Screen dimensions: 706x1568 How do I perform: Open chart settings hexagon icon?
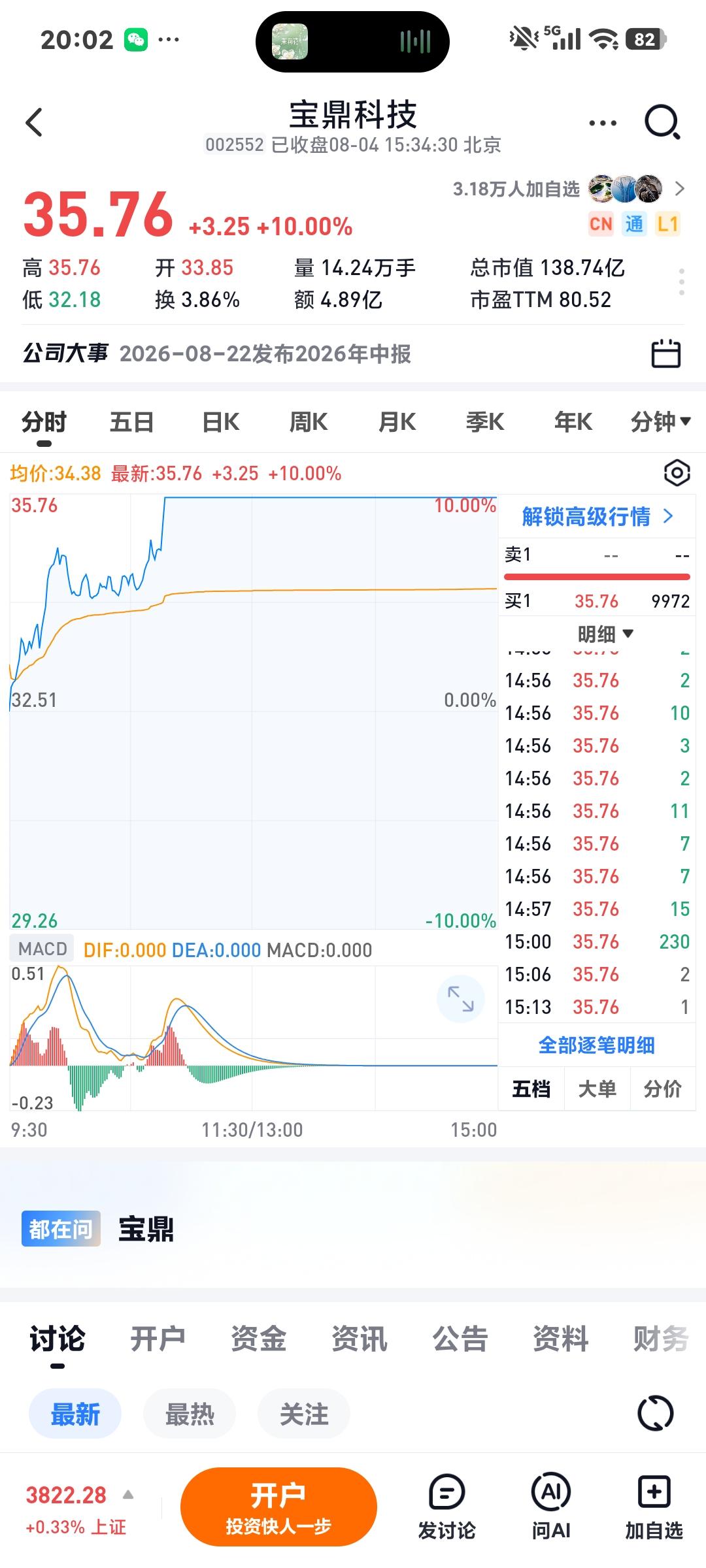677,472
